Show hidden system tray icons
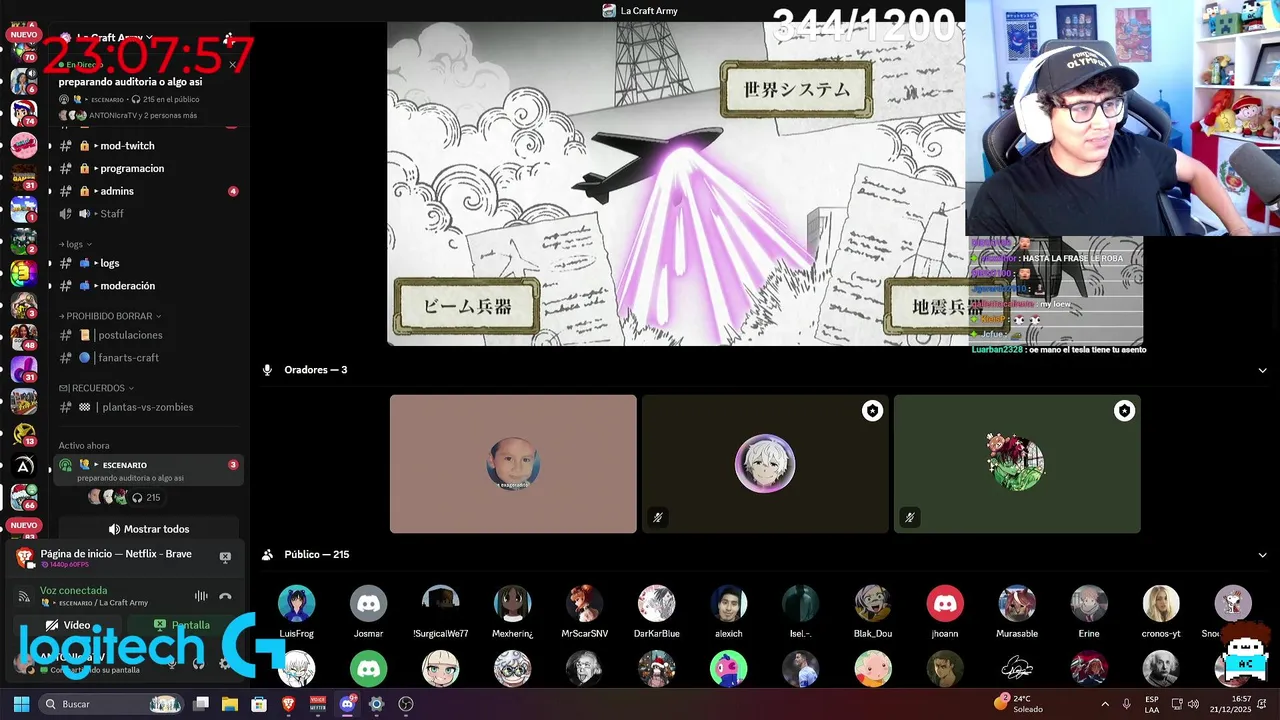The height and width of the screenshot is (720, 1280). click(x=1105, y=704)
